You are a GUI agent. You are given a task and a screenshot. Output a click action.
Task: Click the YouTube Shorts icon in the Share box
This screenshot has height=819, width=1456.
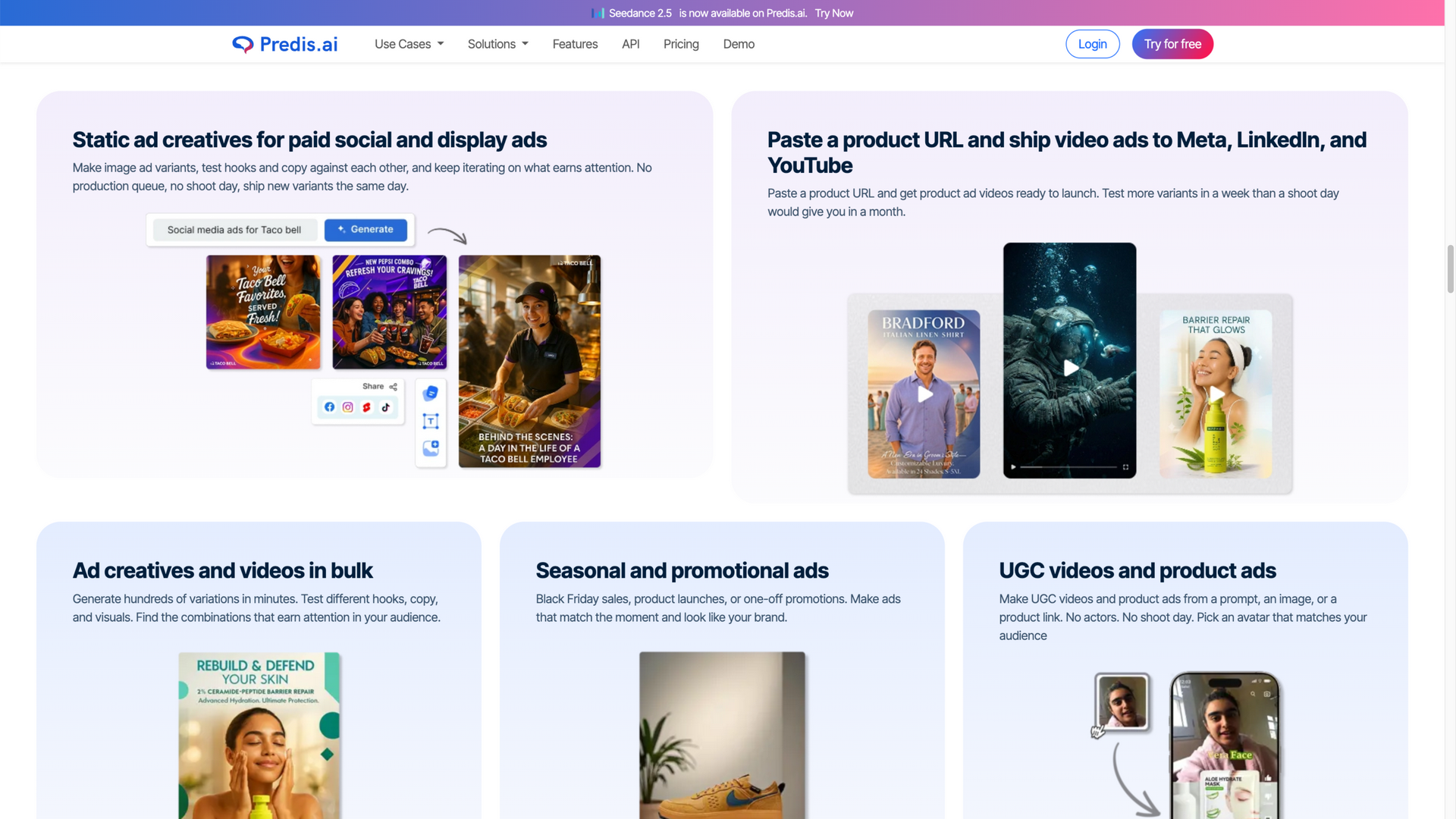pos(367,407)
